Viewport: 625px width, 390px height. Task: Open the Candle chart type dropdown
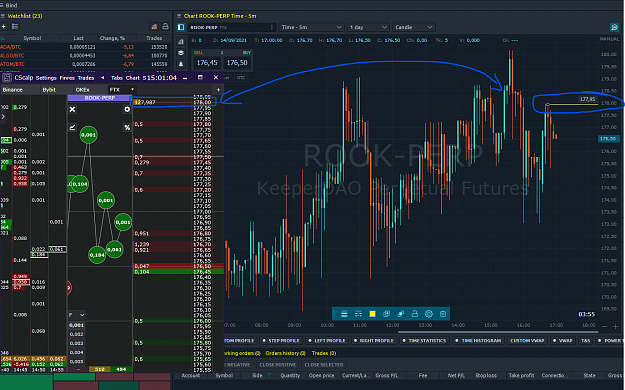pyautogui.click(x=413, y=27)
